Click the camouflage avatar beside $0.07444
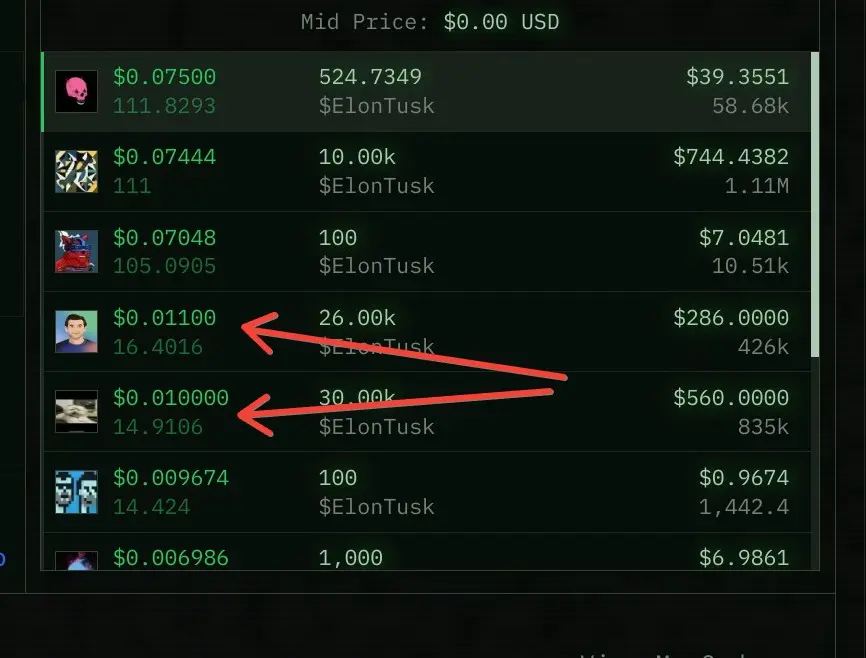 (x=77, y=171)
